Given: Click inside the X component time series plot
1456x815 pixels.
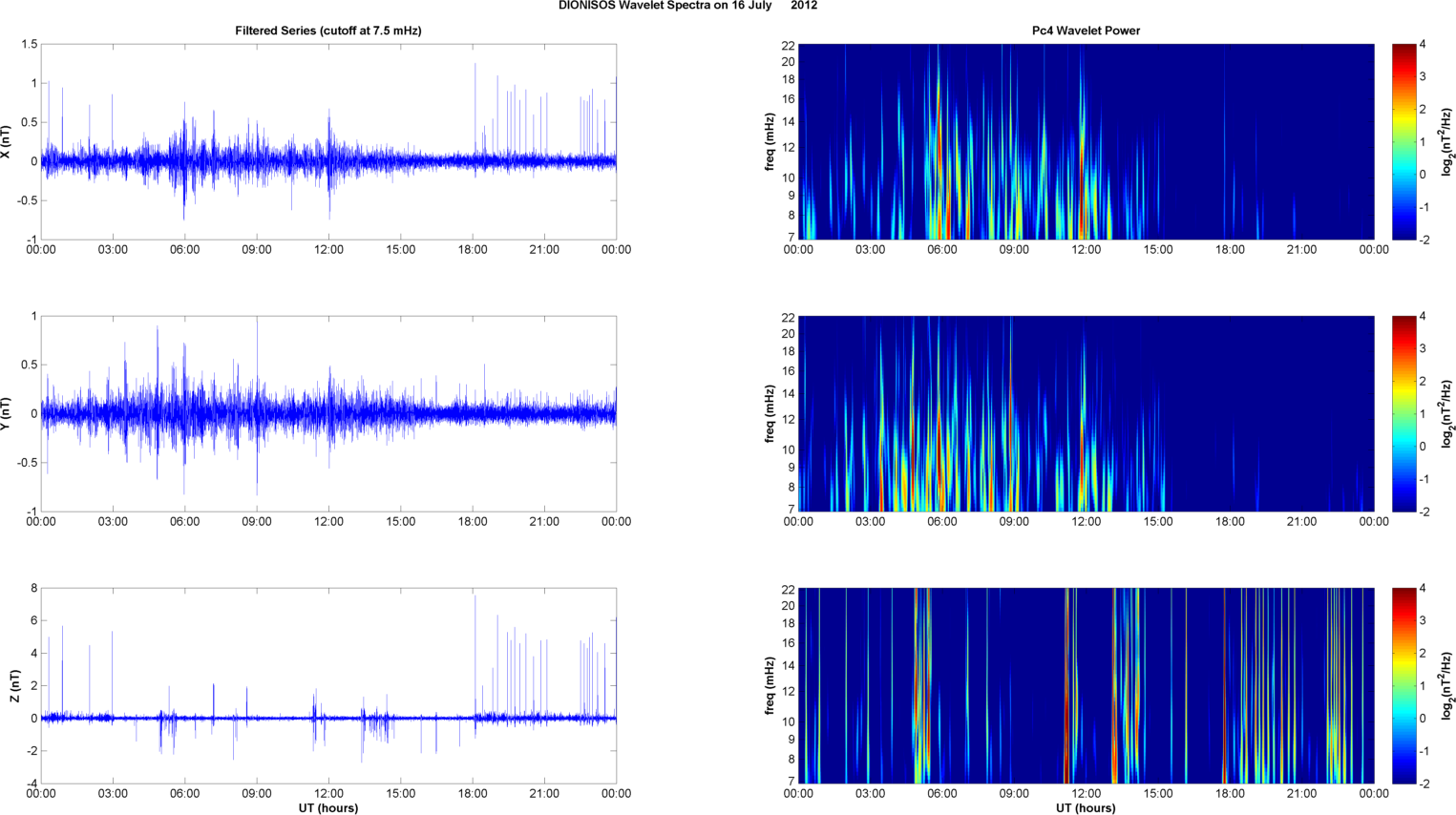Looking at the screenshot, I should pos(328,141).
